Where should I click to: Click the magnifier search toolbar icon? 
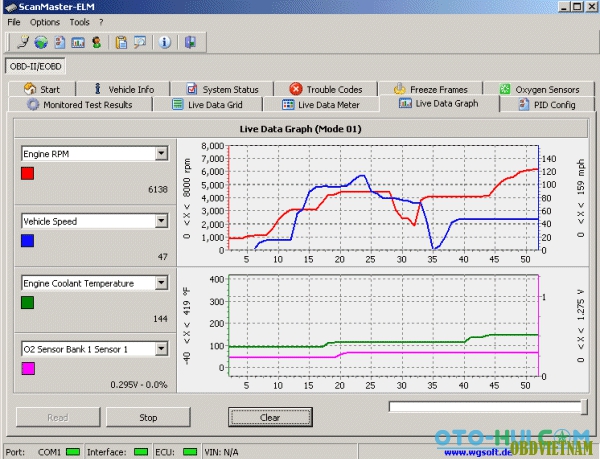click(140, 42)
